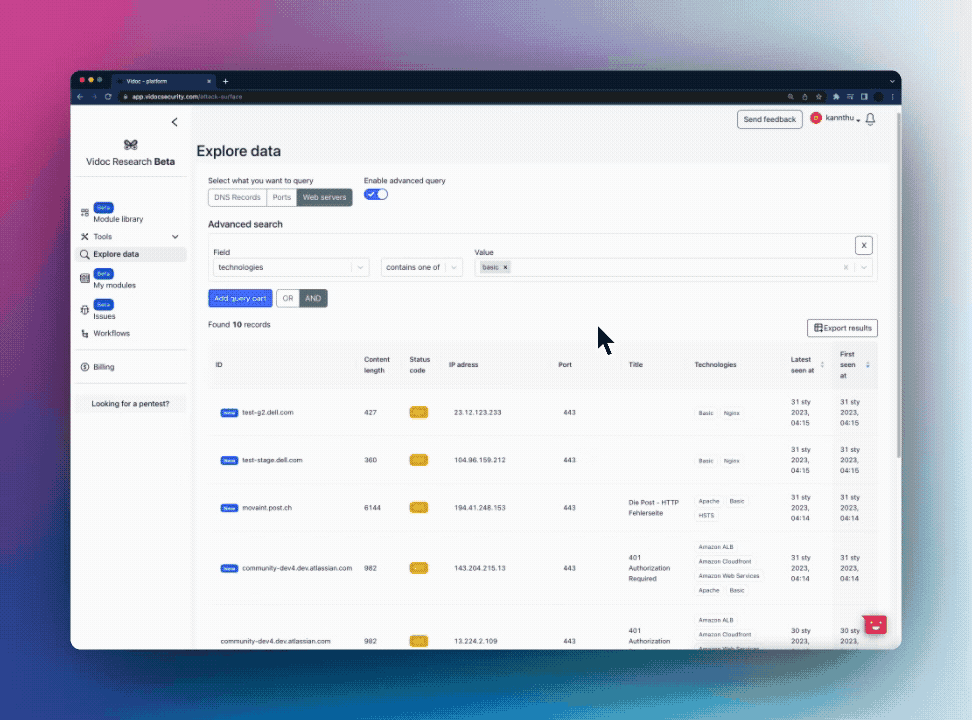Click HSTS tag in movaint.post.ch row

point(706,515)
